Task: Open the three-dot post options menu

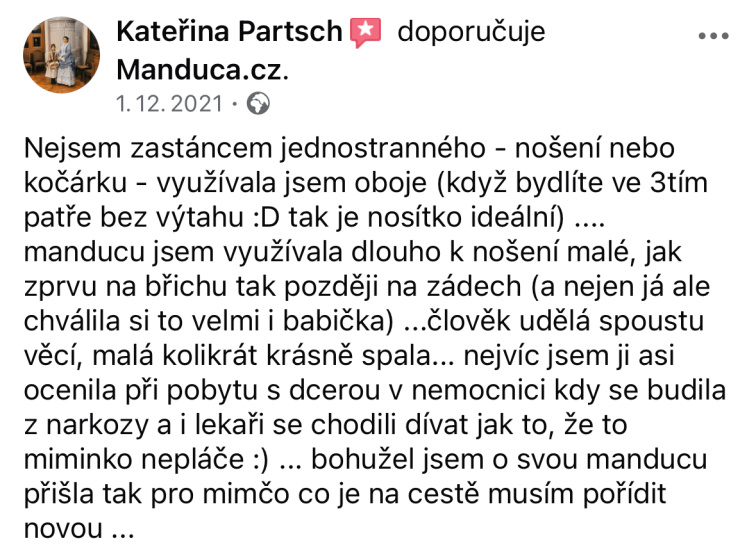Action: [x=713, y=35]
